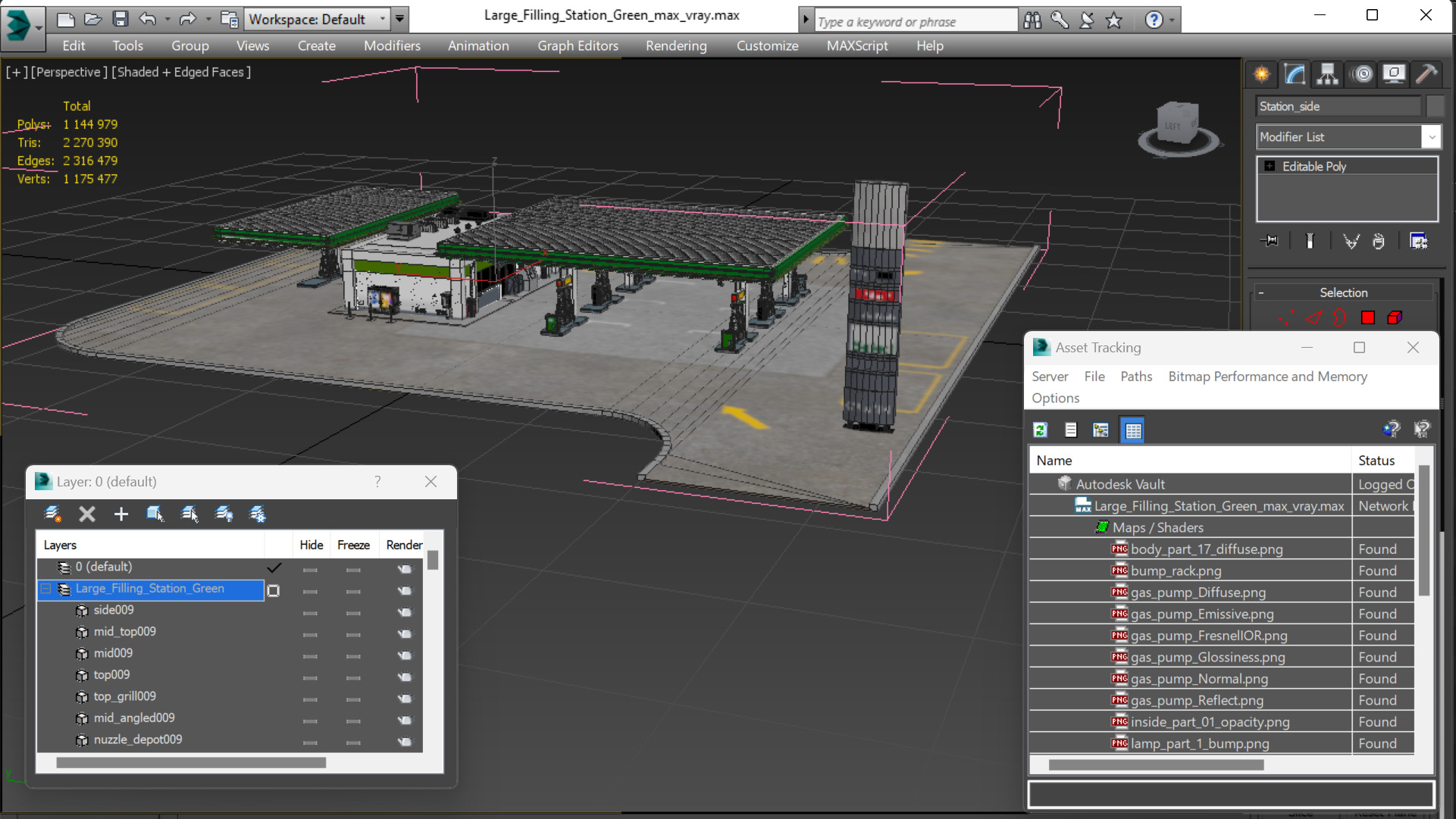
Task: Open the Display command panel tab
Action: (1394, 74)
